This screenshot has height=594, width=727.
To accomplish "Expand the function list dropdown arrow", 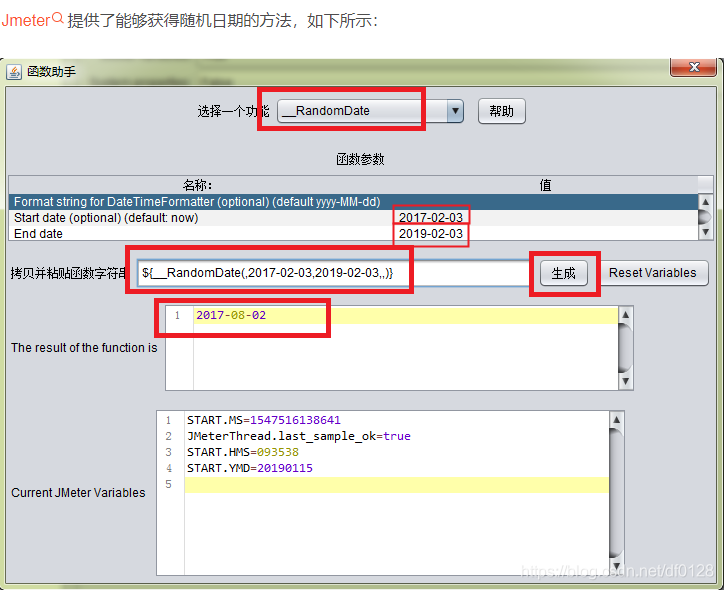I will point(455,111).
